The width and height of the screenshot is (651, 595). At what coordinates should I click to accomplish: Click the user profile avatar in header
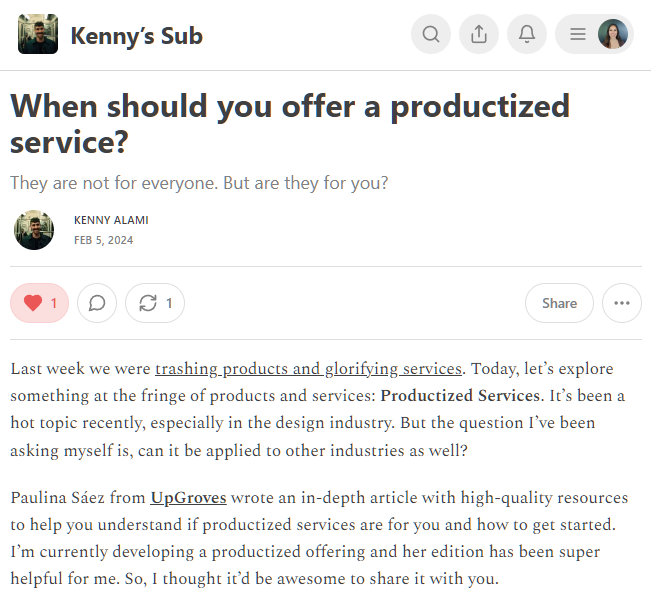613,35
